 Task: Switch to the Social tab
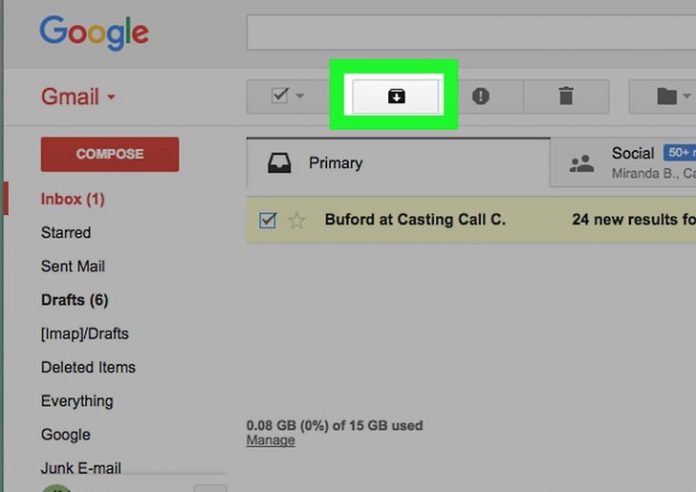(x=633, y=154)
